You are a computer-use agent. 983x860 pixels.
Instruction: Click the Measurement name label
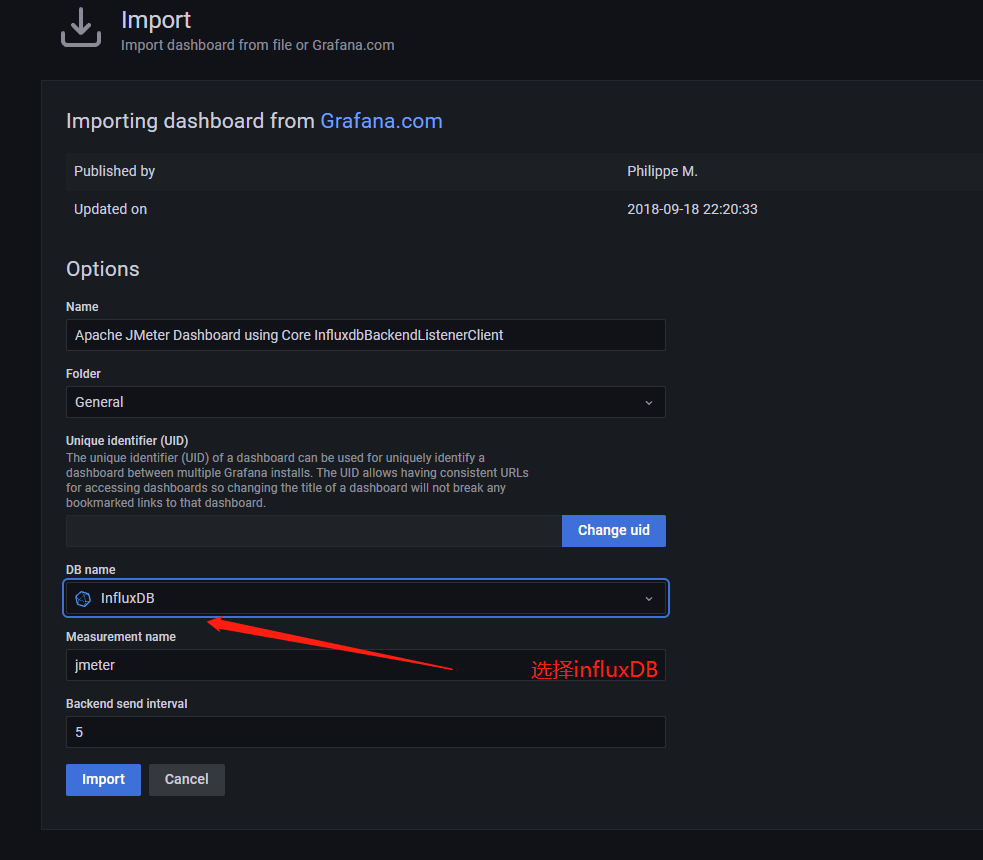(x=121, y=637)
